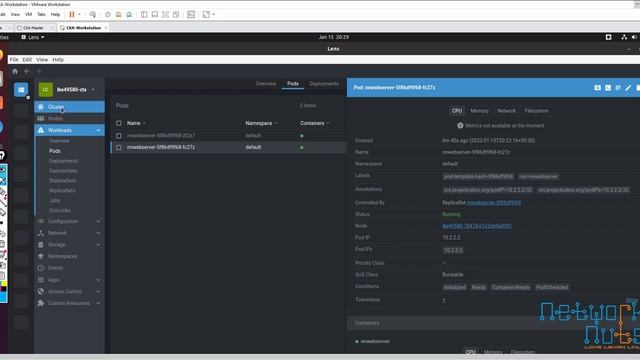
Task: Open the Edit menu in Lens
Action: point(27,60)
